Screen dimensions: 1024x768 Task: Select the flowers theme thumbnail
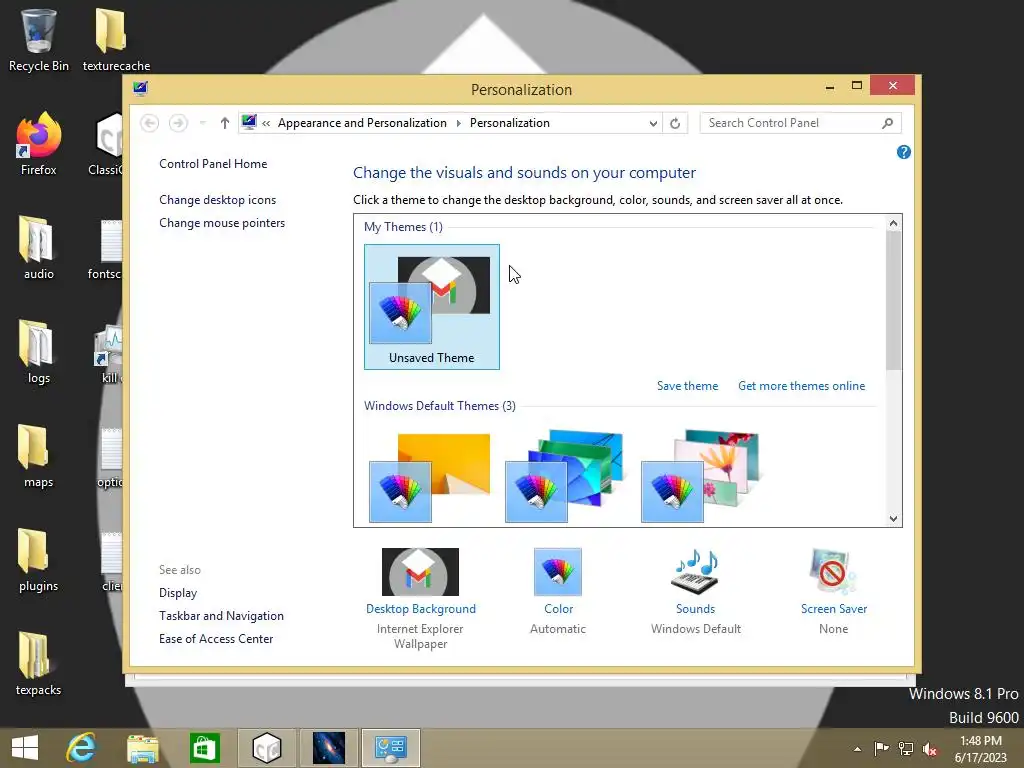pos(701,477)
